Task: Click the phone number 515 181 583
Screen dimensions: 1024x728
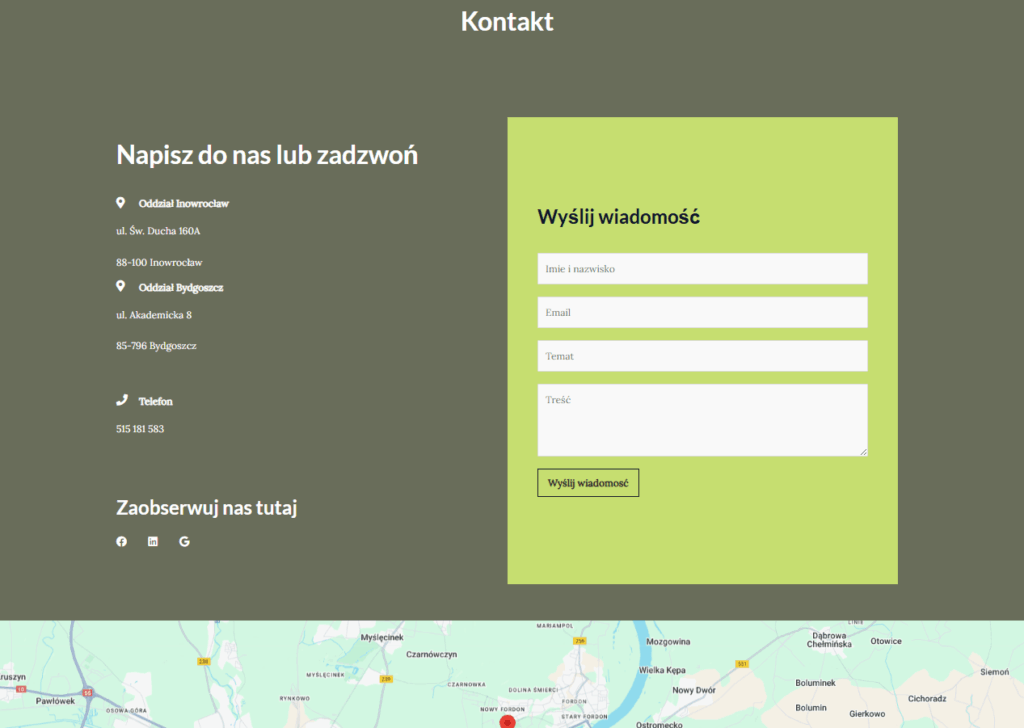Action: (140, 429)
